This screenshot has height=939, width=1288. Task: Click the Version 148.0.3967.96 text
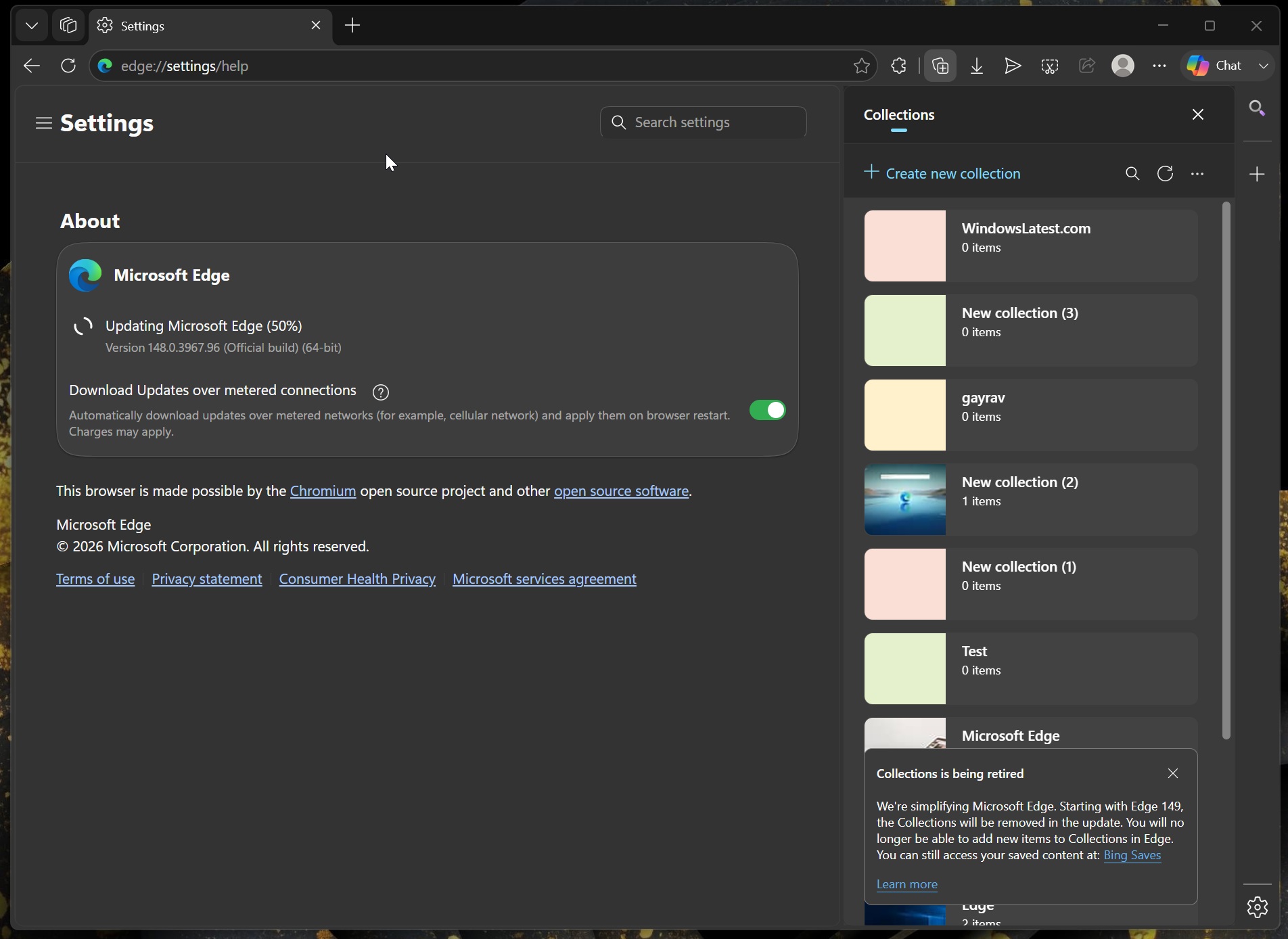pos(224,348)
